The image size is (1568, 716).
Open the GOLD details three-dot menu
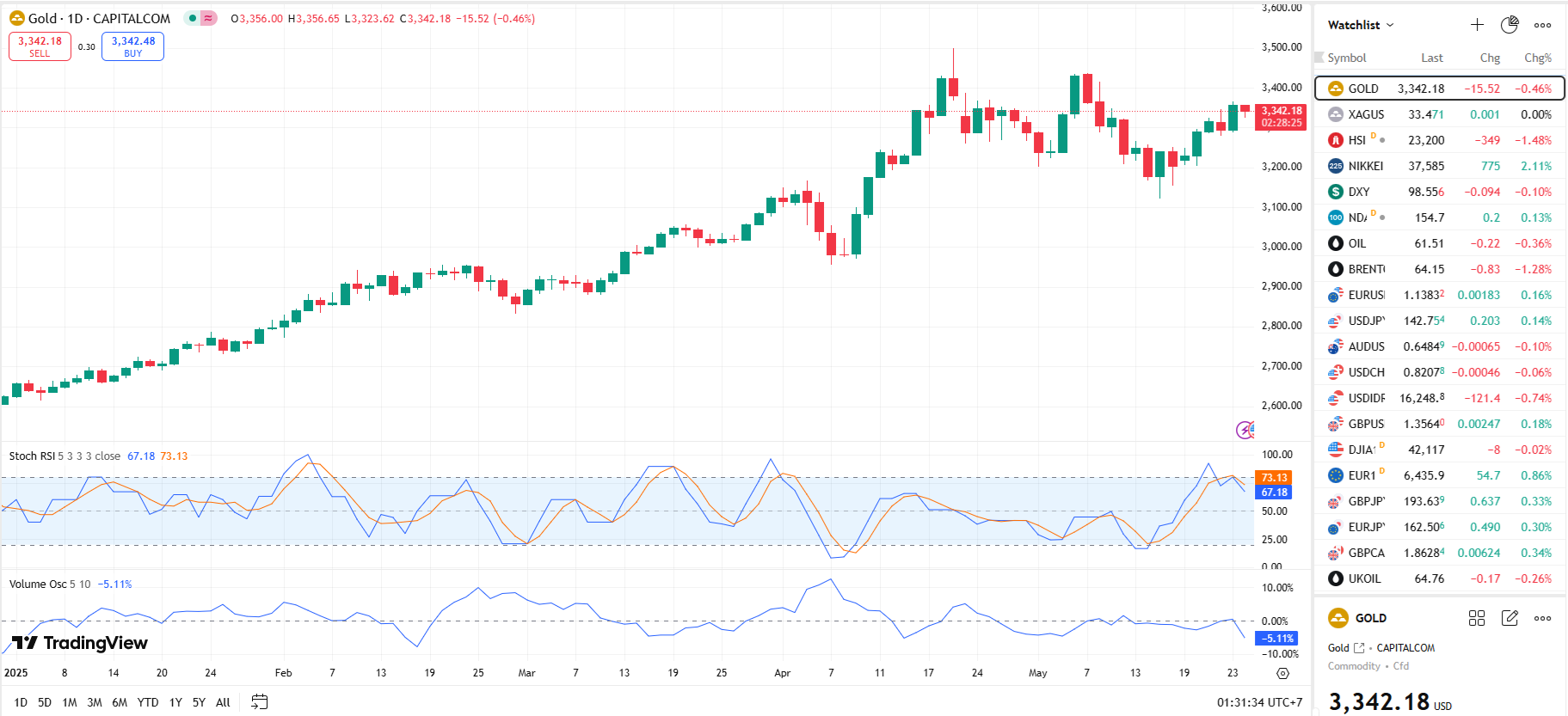tap(1543, 618)
